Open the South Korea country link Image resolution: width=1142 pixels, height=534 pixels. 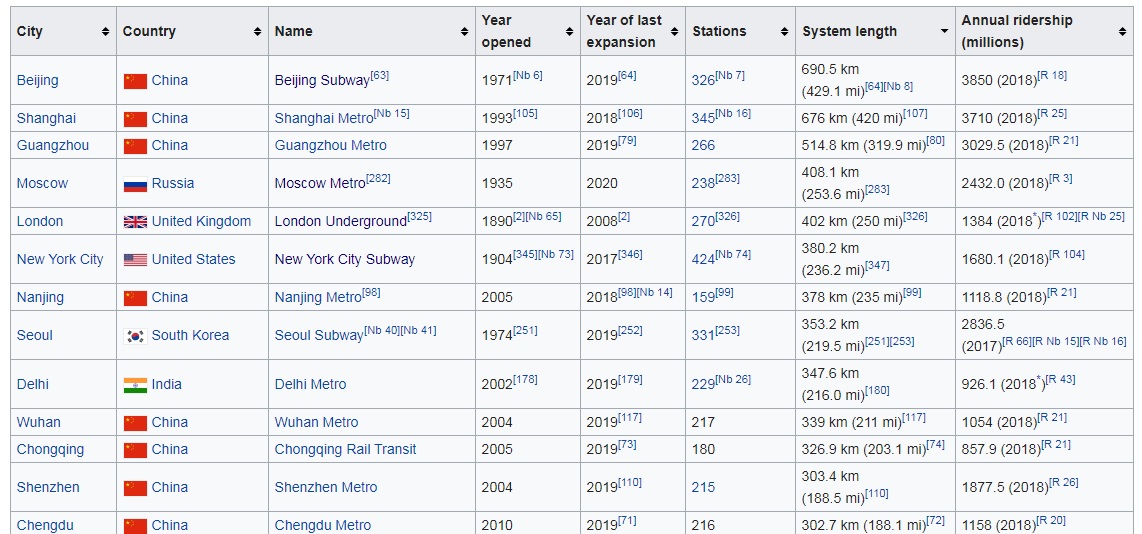pos(190,335)
